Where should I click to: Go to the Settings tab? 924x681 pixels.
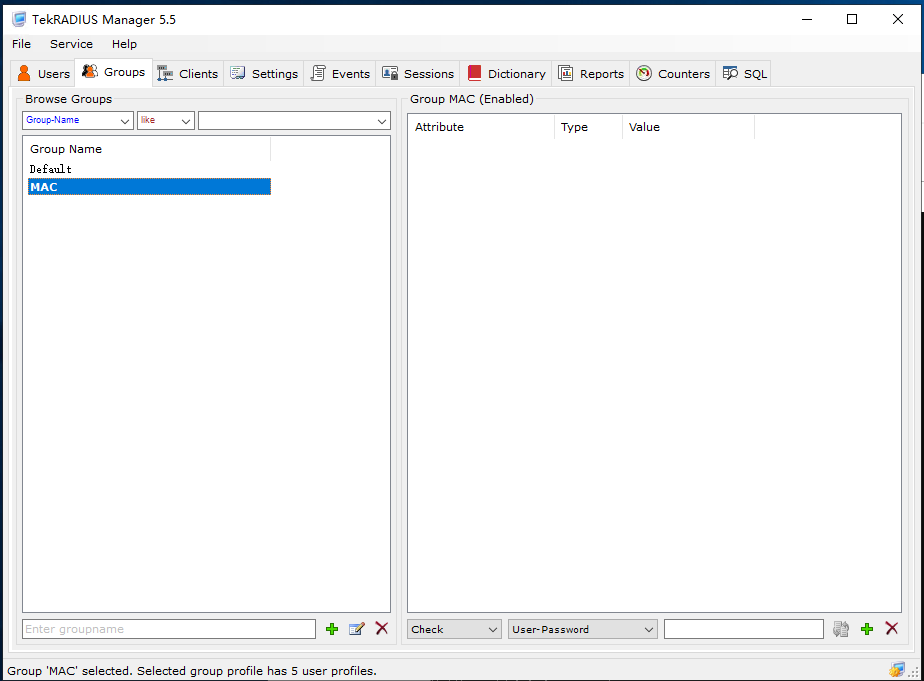click(x=264, y=74)
